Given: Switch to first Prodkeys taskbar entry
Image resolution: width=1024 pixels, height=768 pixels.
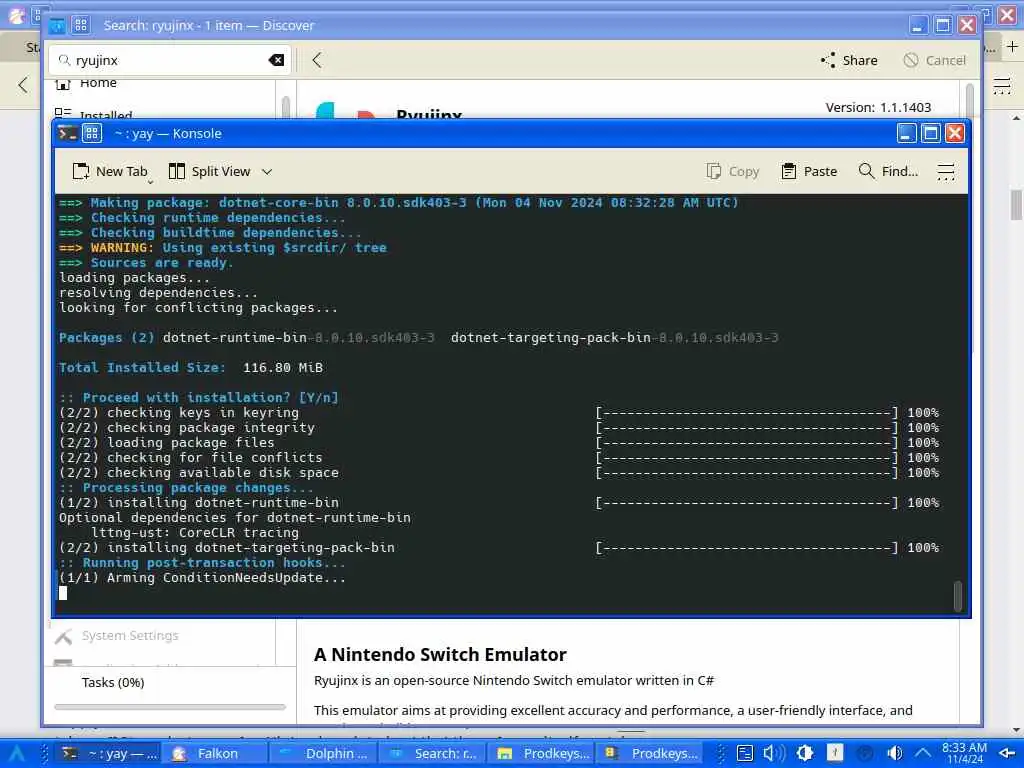Looking at the screenshot, I should point(541,754).
